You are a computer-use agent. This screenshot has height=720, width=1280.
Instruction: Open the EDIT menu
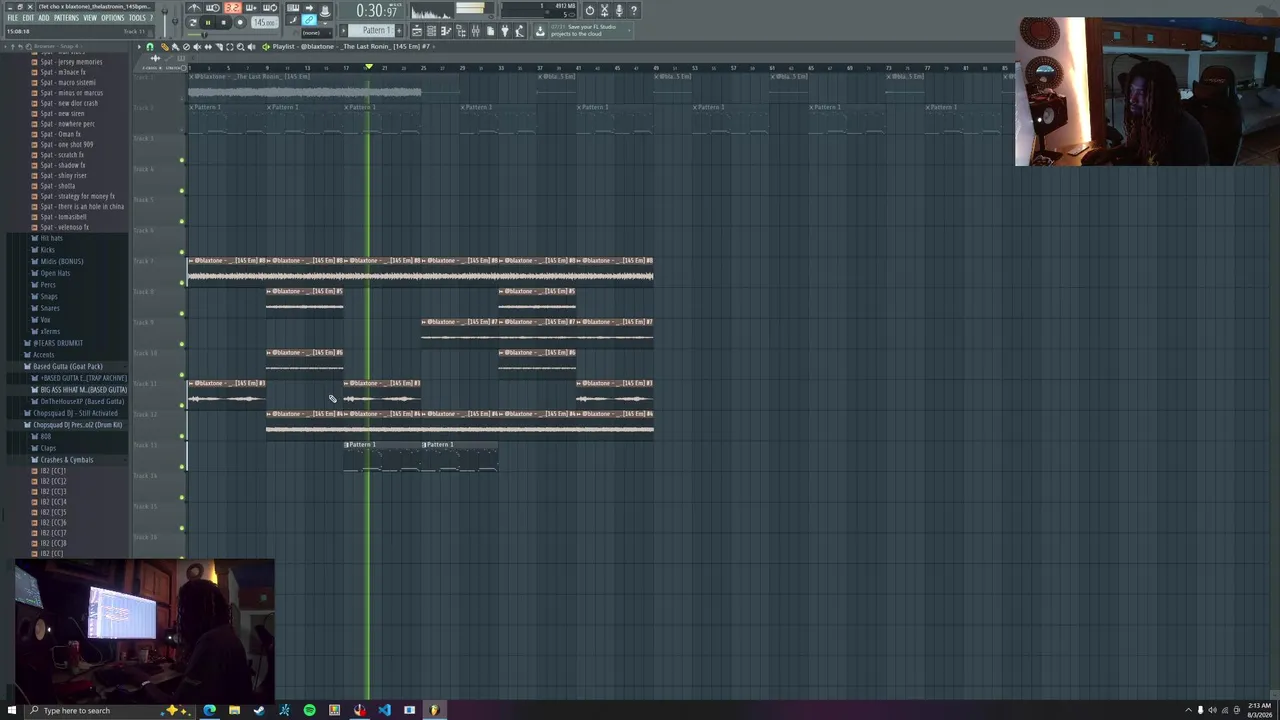(x=28, y=18)
